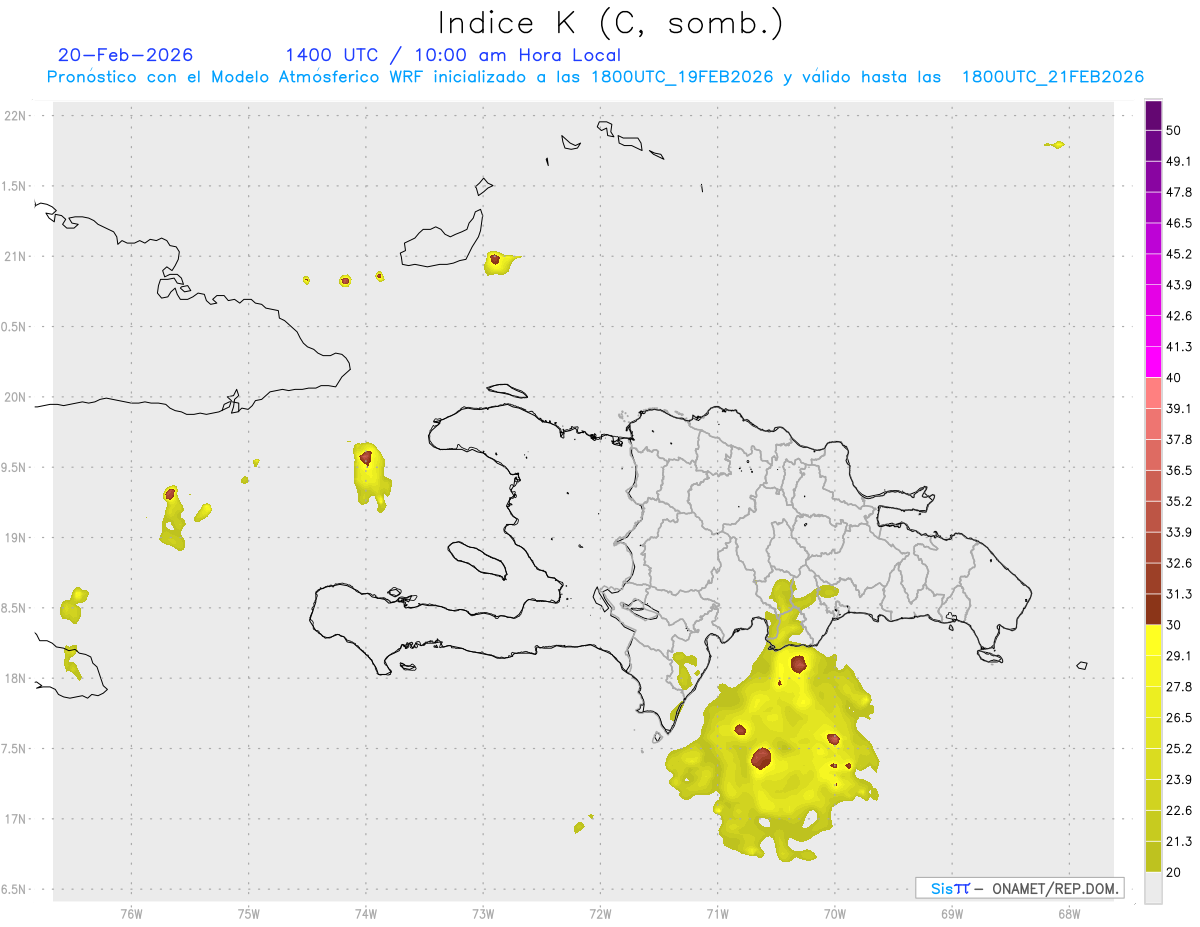Image resolution: width=1200 pixels, height=927 pixels.
Task: Click the colorbar value "30"
Action: coord(1174,625)
